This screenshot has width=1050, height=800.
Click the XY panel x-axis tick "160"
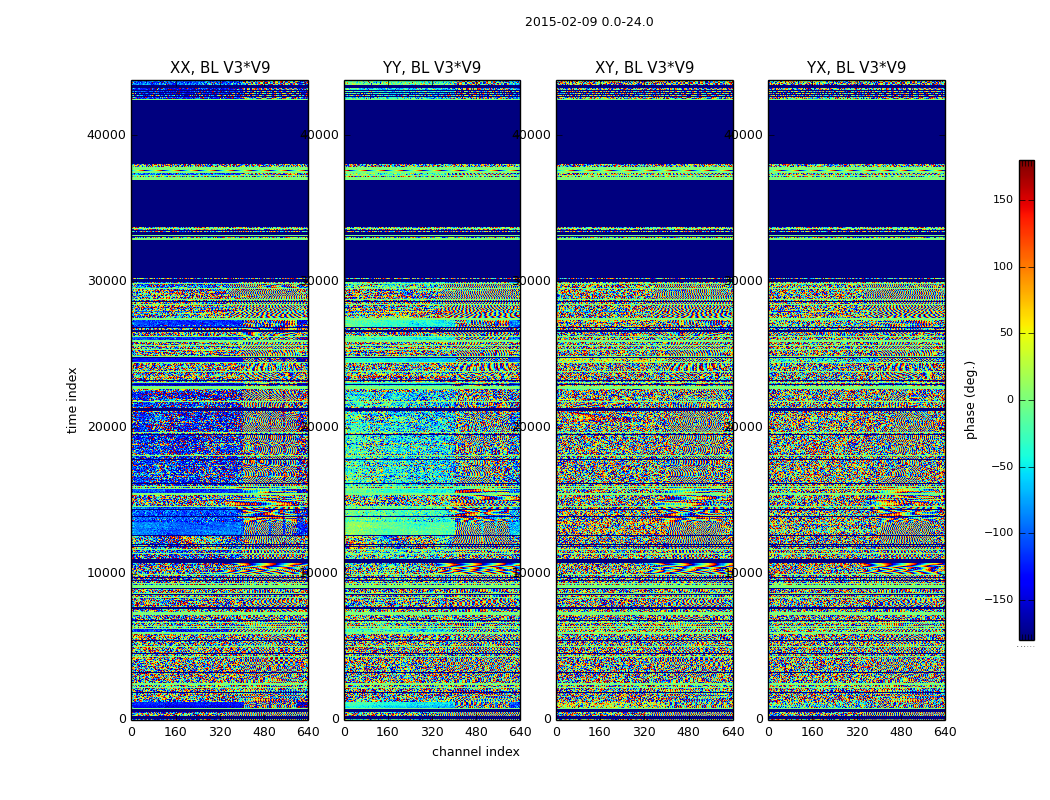coord(600,732)
